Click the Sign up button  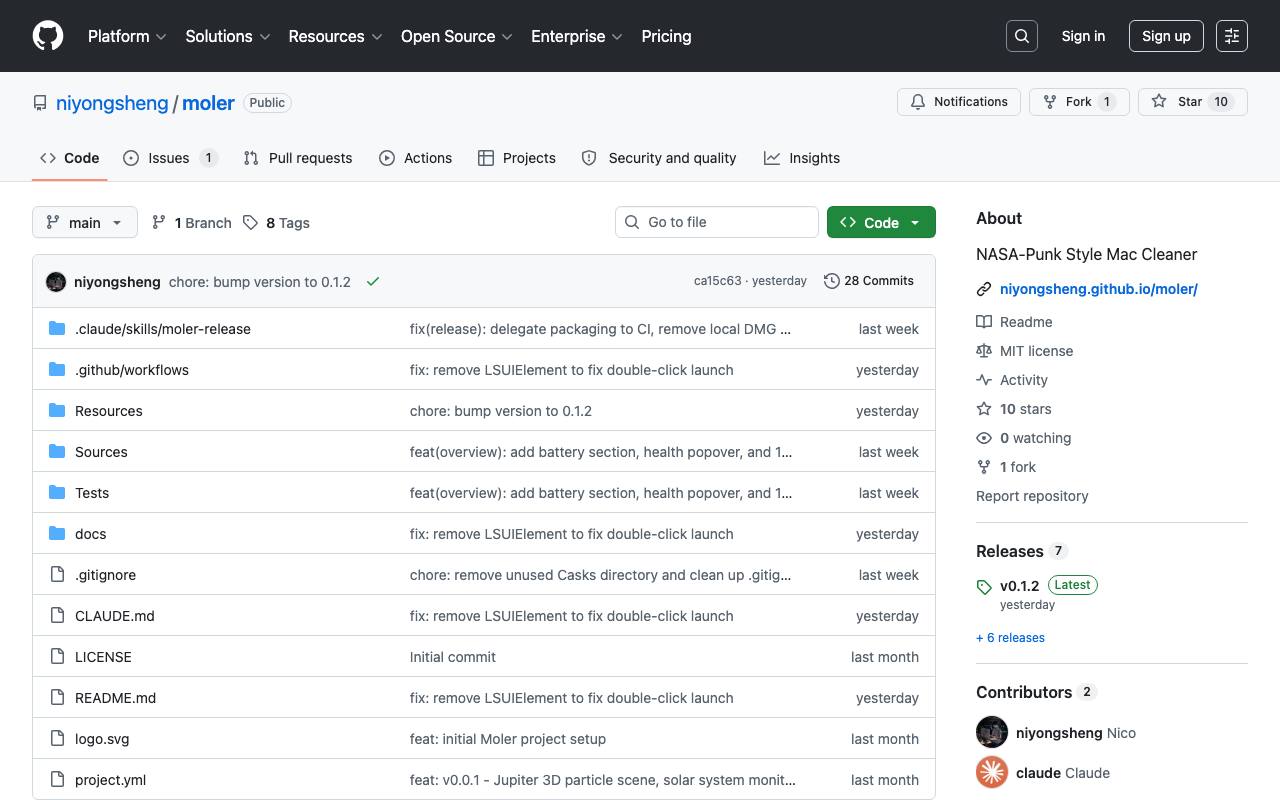tap(1166, 36)
